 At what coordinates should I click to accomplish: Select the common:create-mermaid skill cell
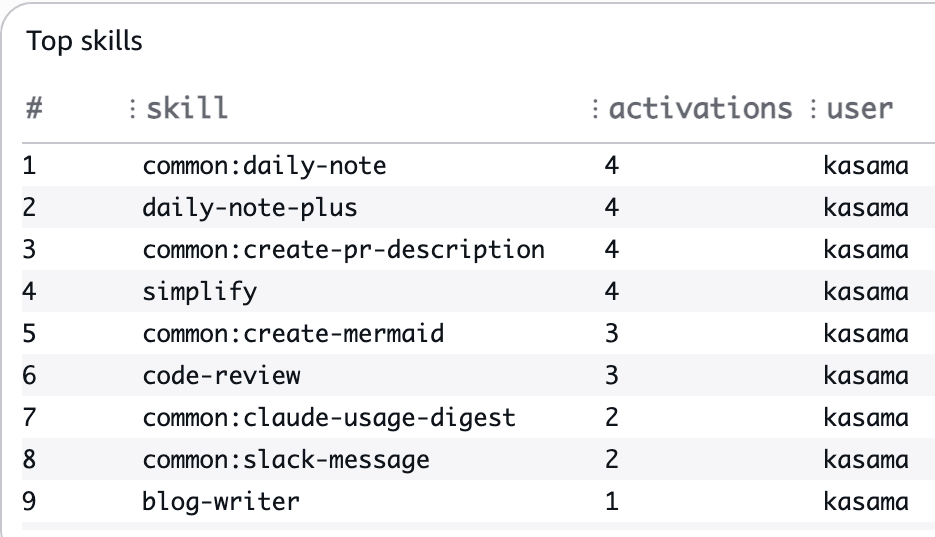click(x=293, y=333)
